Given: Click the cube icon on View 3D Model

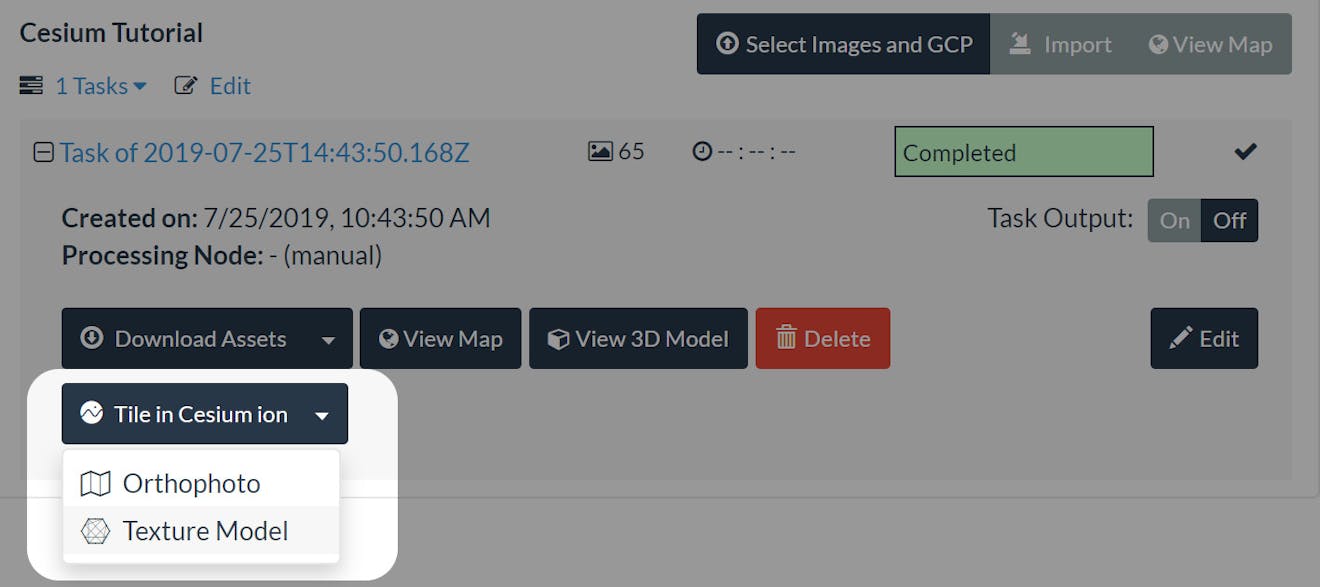Looking at the screenshot, I should 559,339.
